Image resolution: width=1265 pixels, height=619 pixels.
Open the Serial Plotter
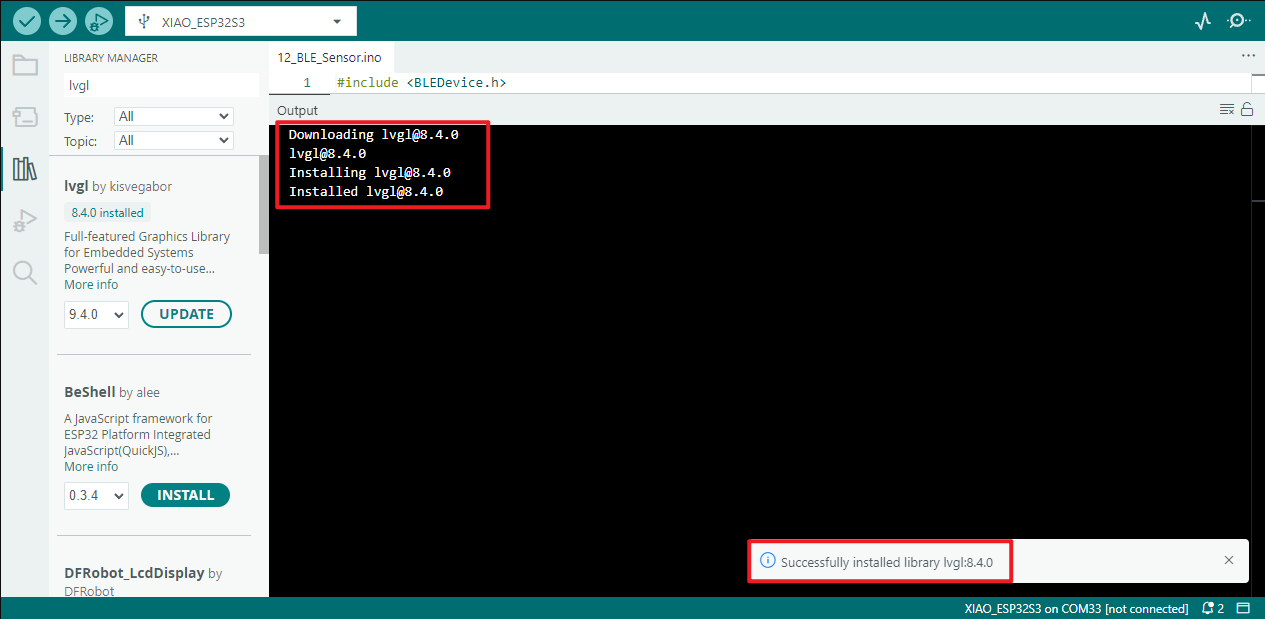pyautogui.click(x=1203, y=20)
